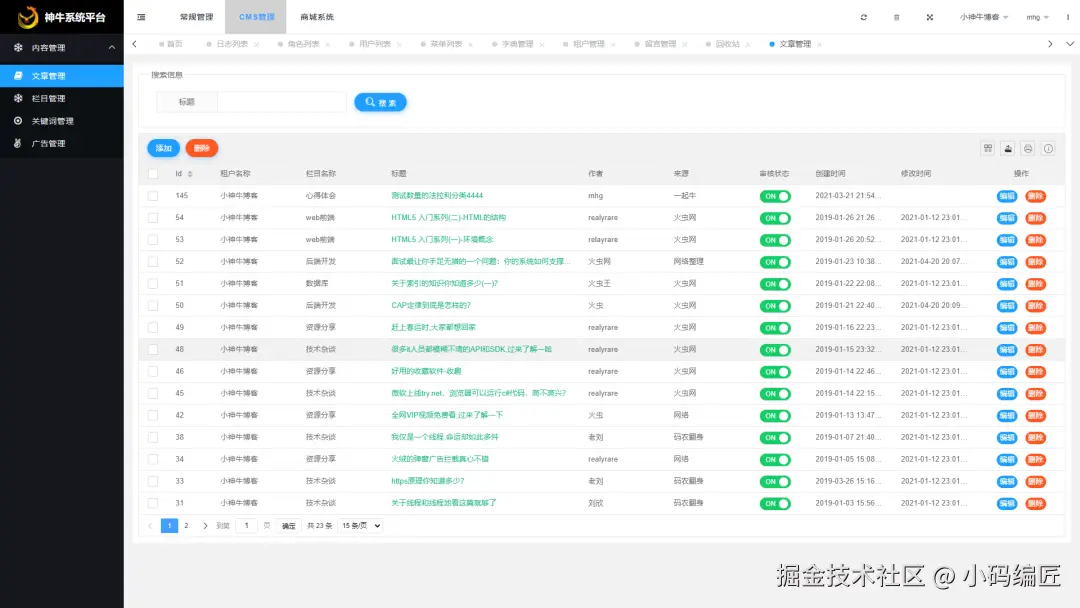Toggle the select-all header checkbox
1080x608 pixels.
tap(153, 174)
